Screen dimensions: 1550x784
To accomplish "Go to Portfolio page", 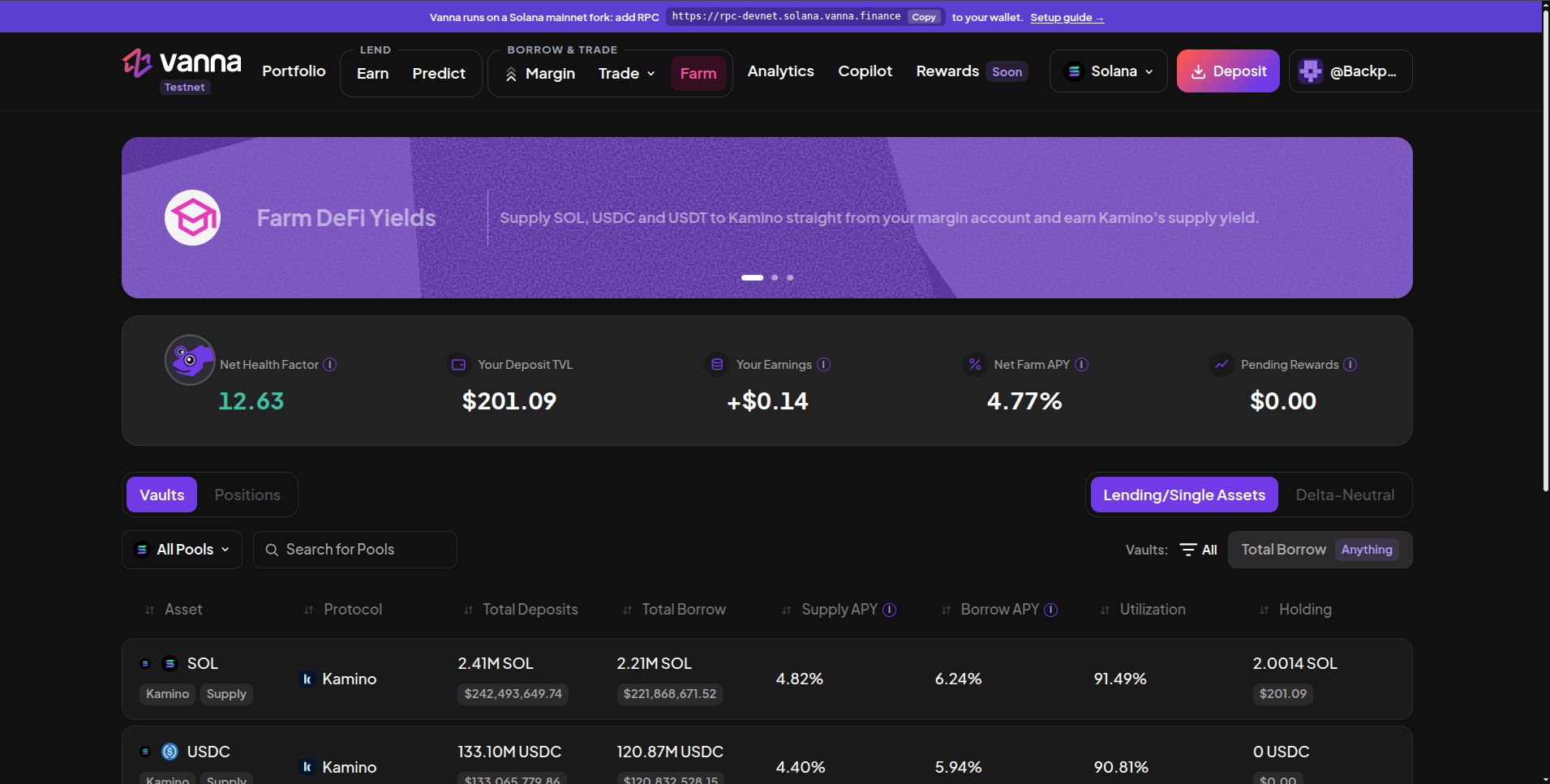I will pos(294,71).
